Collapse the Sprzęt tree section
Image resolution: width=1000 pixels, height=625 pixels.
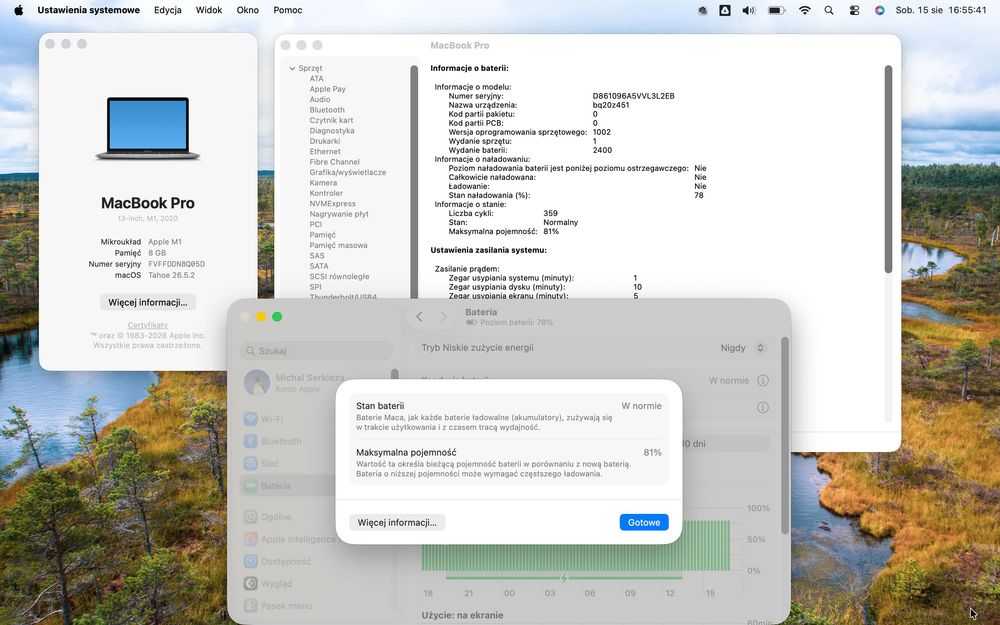292,68
